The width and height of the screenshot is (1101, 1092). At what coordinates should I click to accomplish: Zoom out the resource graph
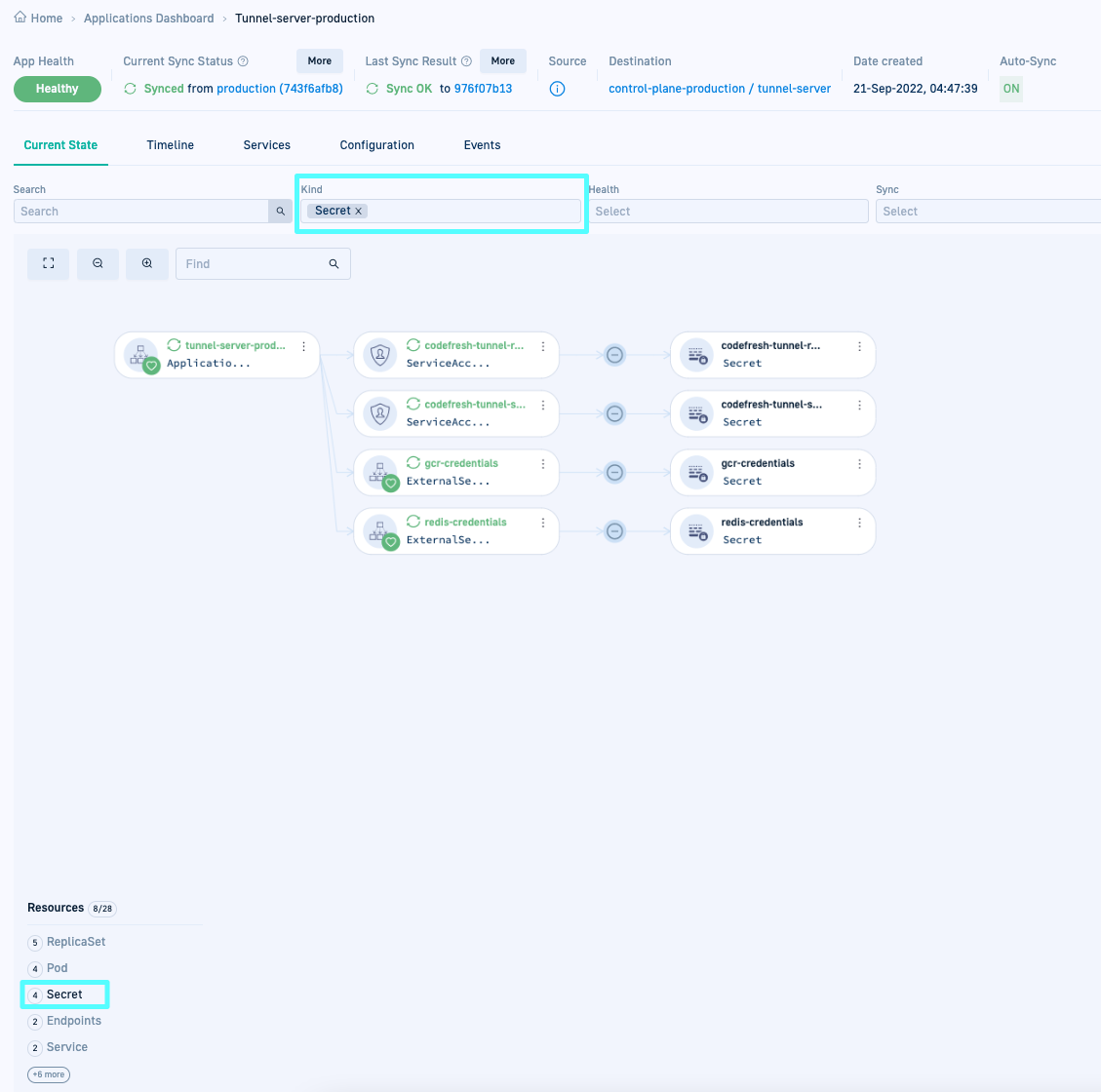pos(98,264)
